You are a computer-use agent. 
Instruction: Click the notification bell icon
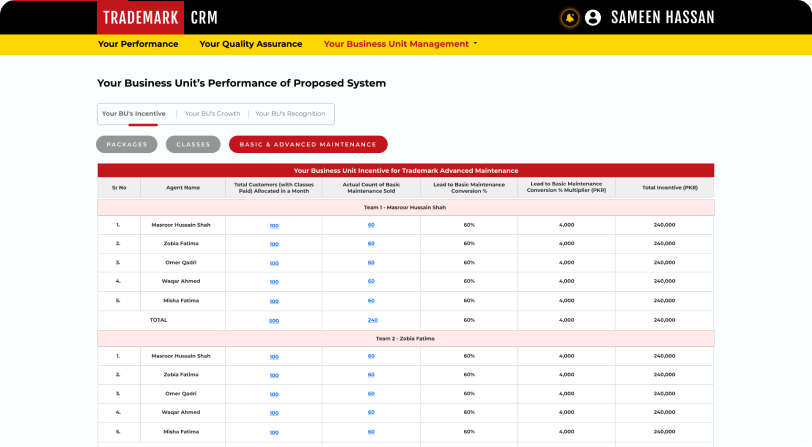tap(570, 17)
